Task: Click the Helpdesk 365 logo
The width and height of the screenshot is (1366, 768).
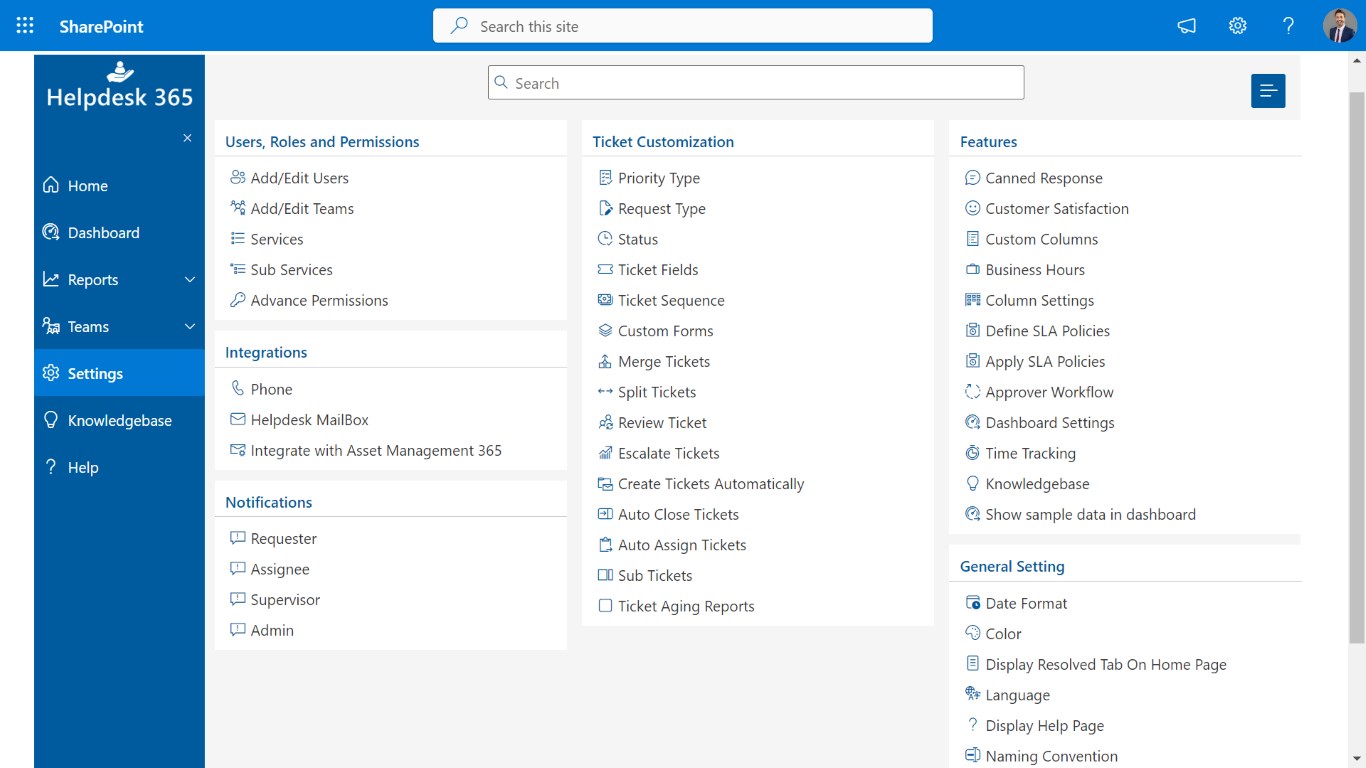Action: [119, 86]
